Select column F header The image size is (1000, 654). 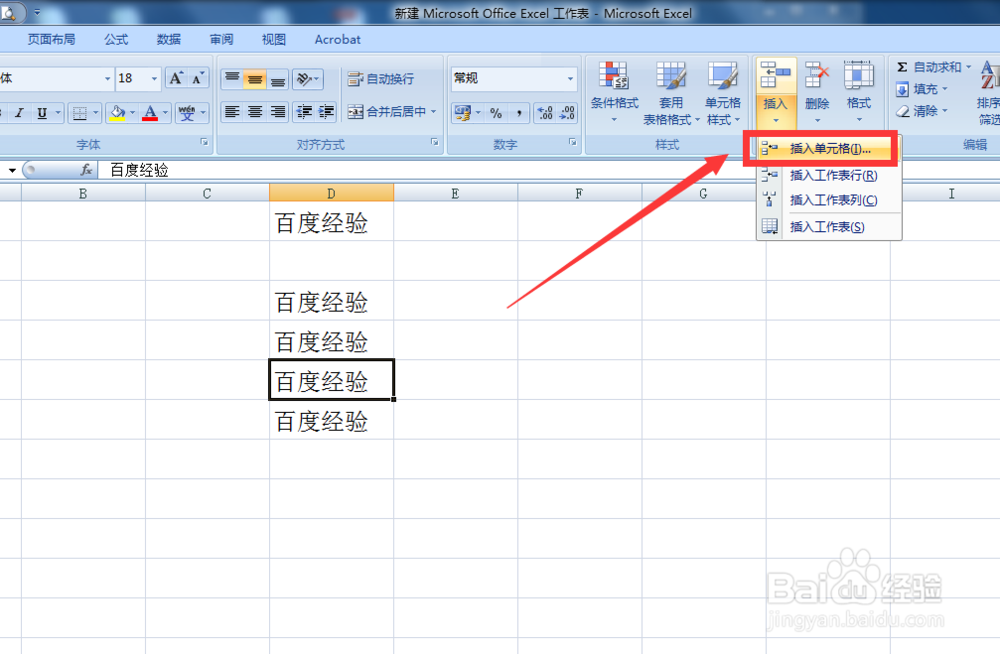coord(579,193)
